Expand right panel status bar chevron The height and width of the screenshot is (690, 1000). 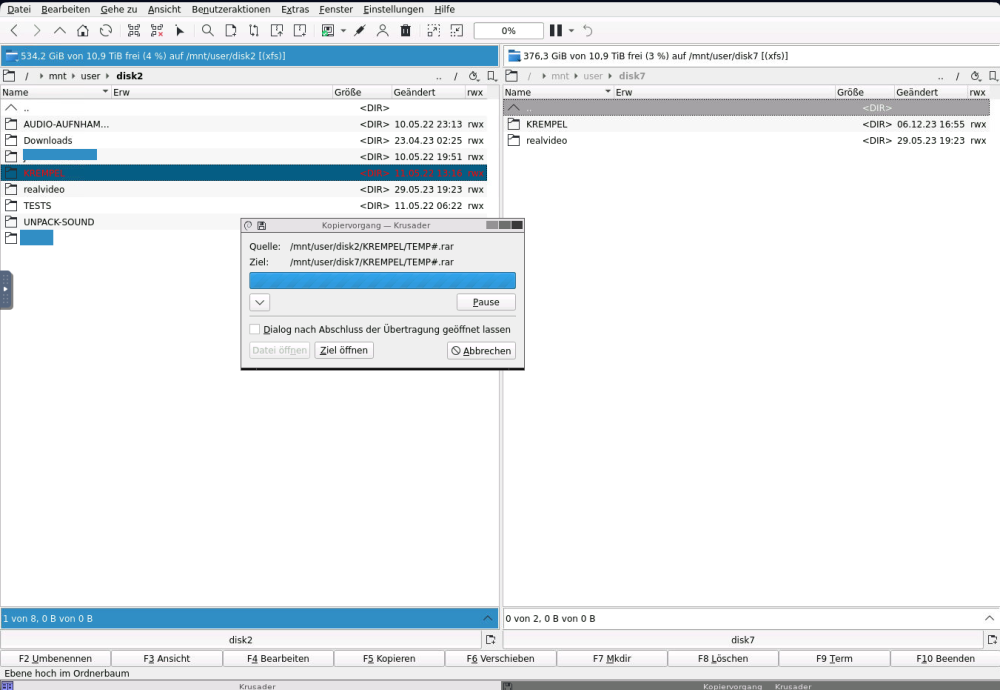[x=989, y=618]
